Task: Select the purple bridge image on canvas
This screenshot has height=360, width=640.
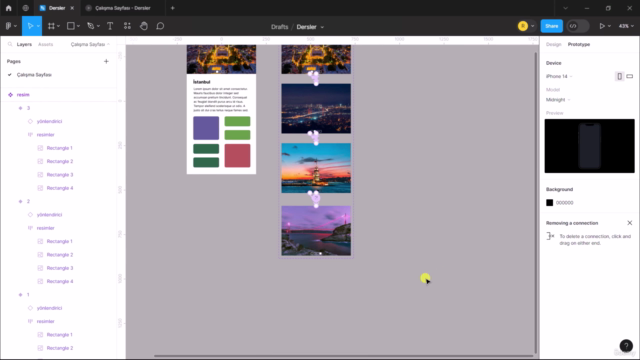Action: [316, 231]
